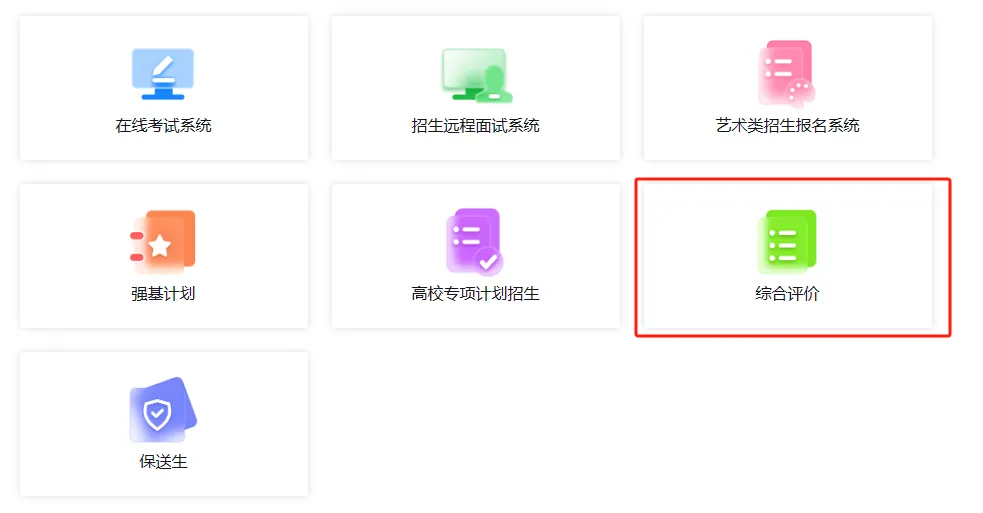
Task: Click the green monitor icon for 招生远程面试系统
Action: pyautogui.click(x=476, y=75)
